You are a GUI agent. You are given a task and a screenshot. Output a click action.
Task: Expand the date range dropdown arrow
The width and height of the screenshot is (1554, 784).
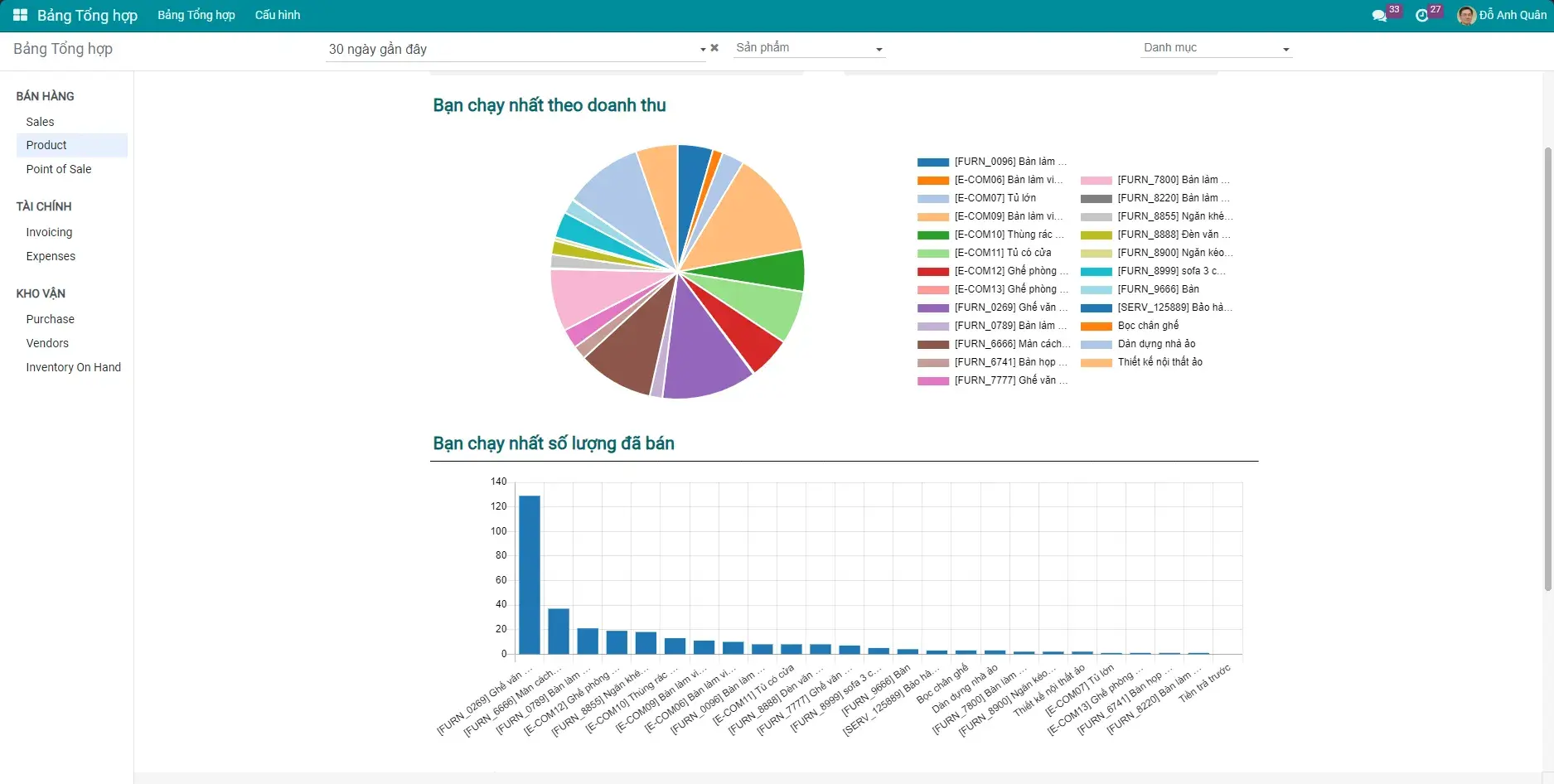click(703, 50)
